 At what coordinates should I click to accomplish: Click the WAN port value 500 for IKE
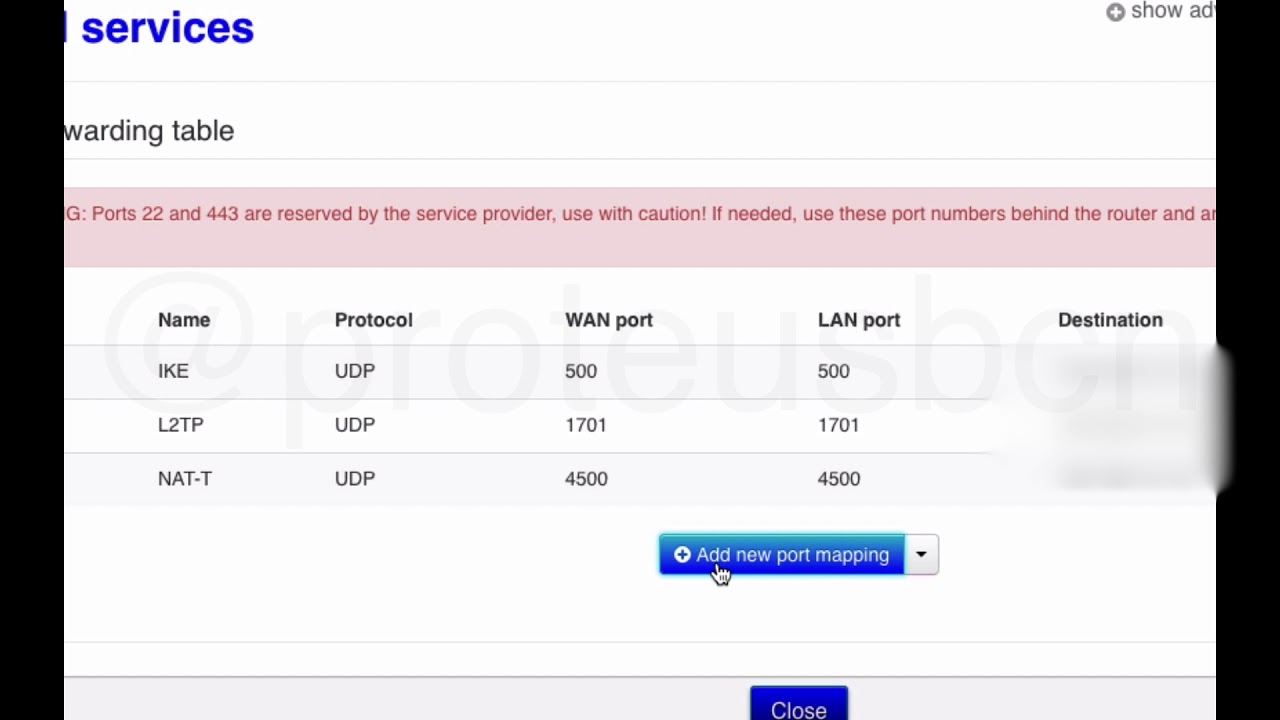click(x=580, y=371)
